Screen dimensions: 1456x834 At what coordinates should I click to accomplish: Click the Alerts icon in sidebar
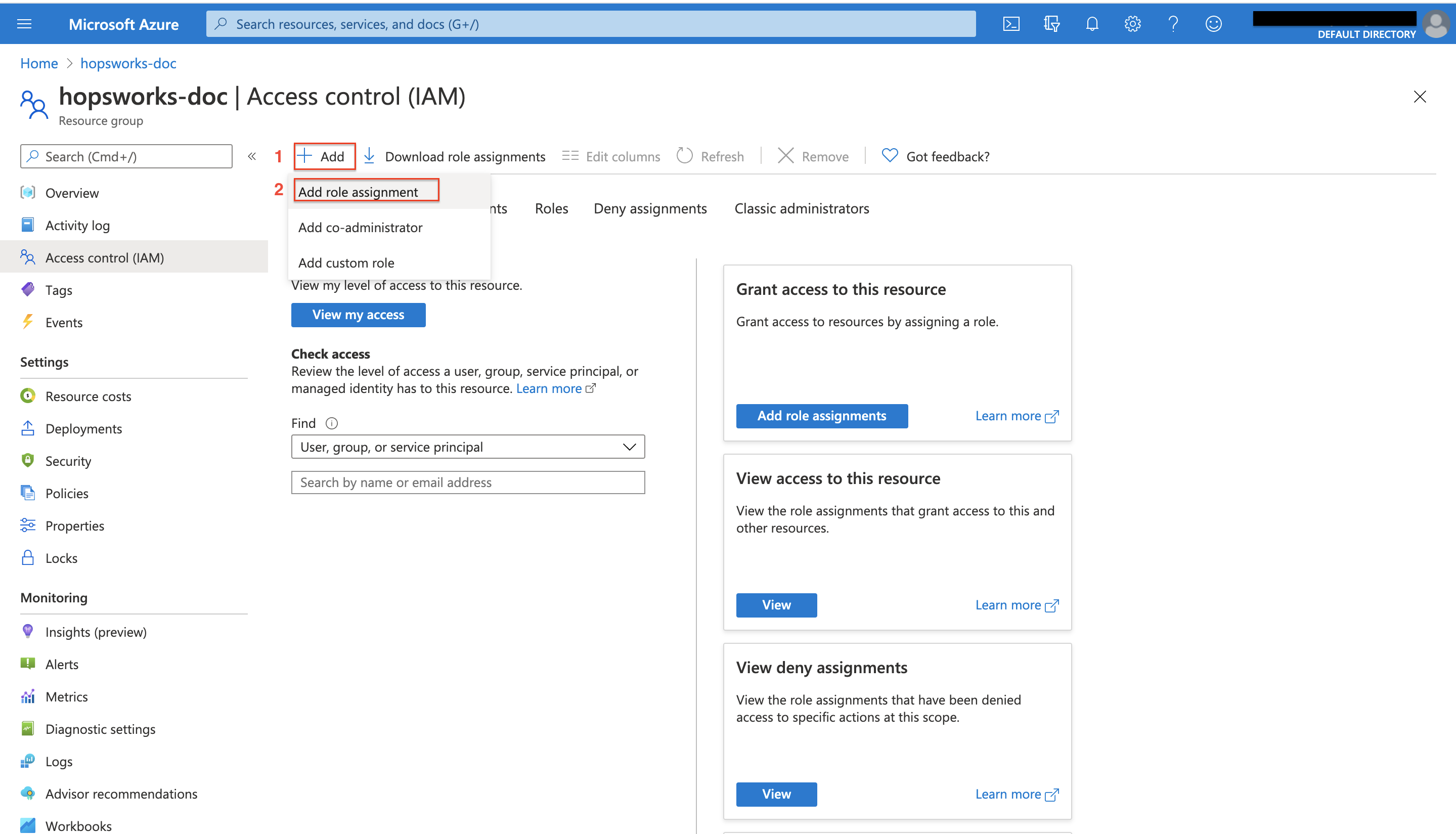[27, 663]
